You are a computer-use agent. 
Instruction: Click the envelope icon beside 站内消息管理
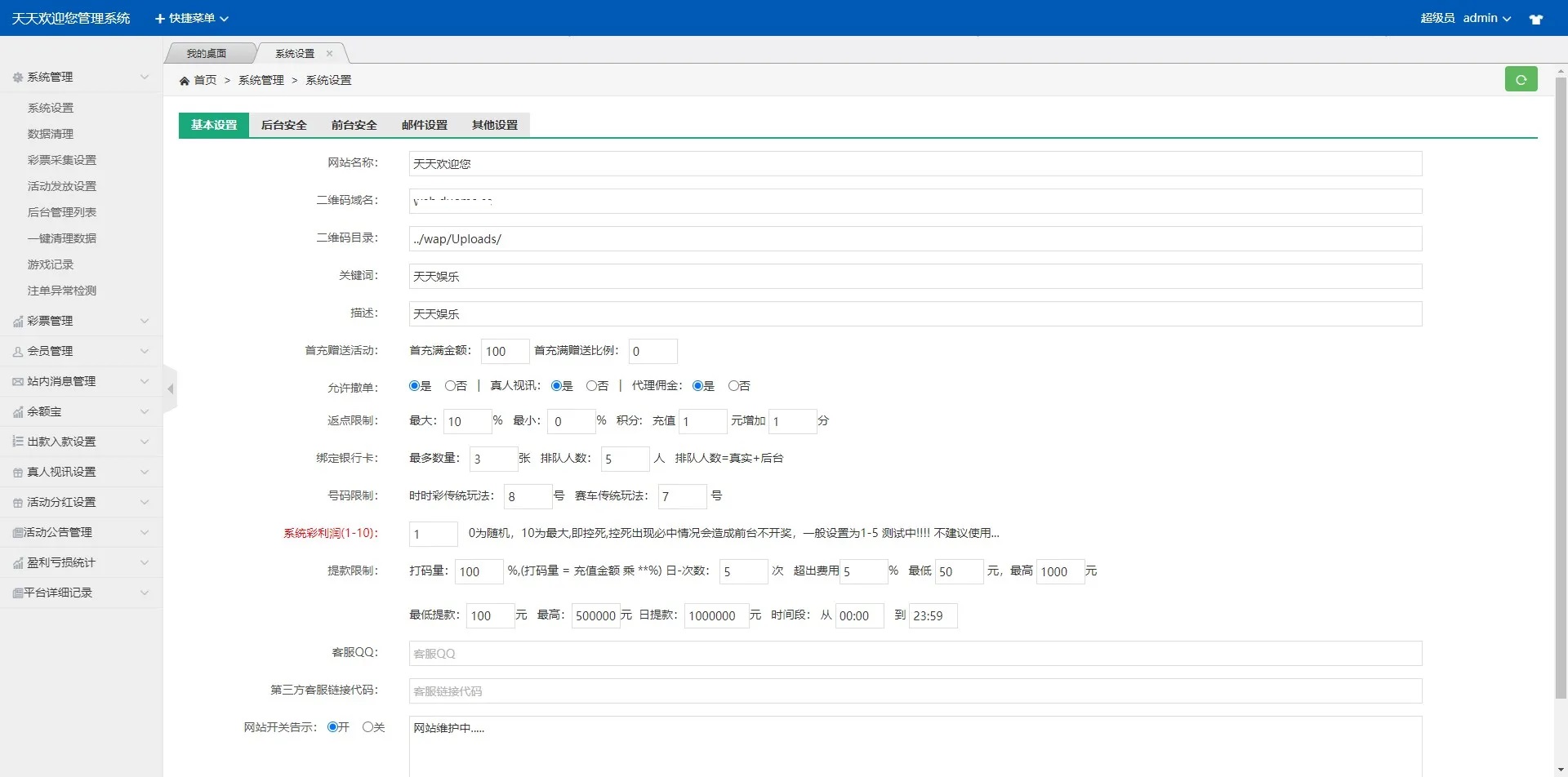click(18, 382)
